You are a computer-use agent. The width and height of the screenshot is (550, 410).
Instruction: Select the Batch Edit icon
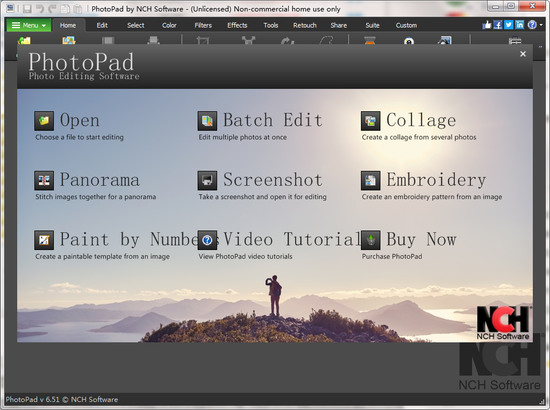(207, 121)
